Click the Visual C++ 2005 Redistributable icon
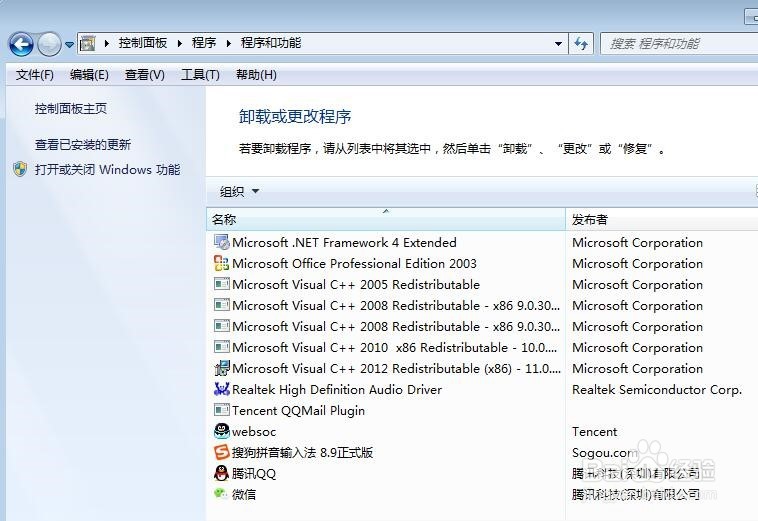This screenshot has height=521, width=758. coord(221,284)
